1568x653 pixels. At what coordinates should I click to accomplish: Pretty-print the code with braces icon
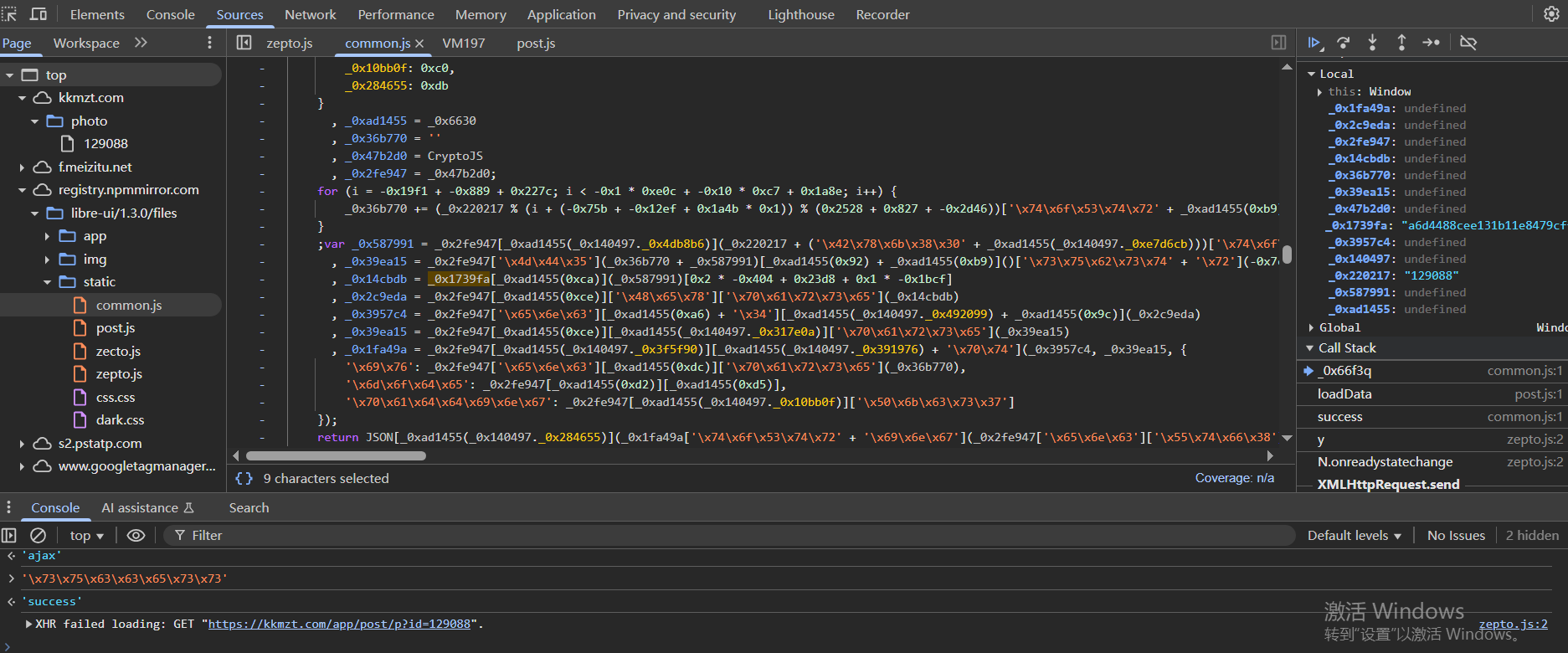pyautogui.click(x=244, y=478)
